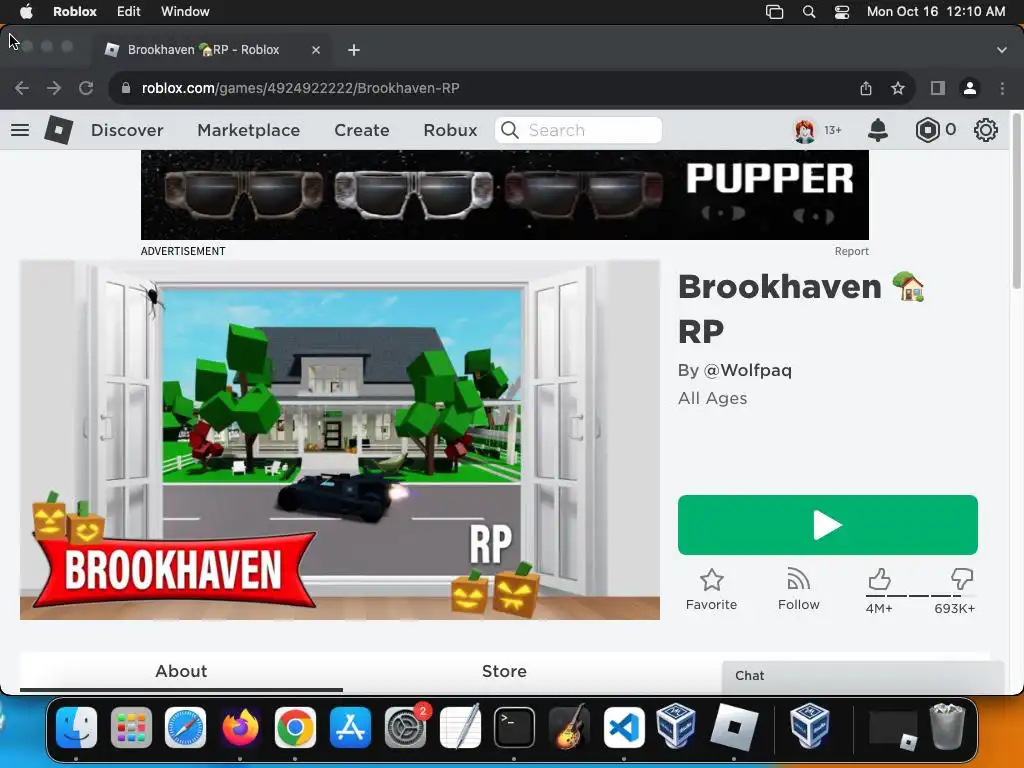Open the Window menu
The height and width of the screenshot is (768, 1024).
(185, 11)
